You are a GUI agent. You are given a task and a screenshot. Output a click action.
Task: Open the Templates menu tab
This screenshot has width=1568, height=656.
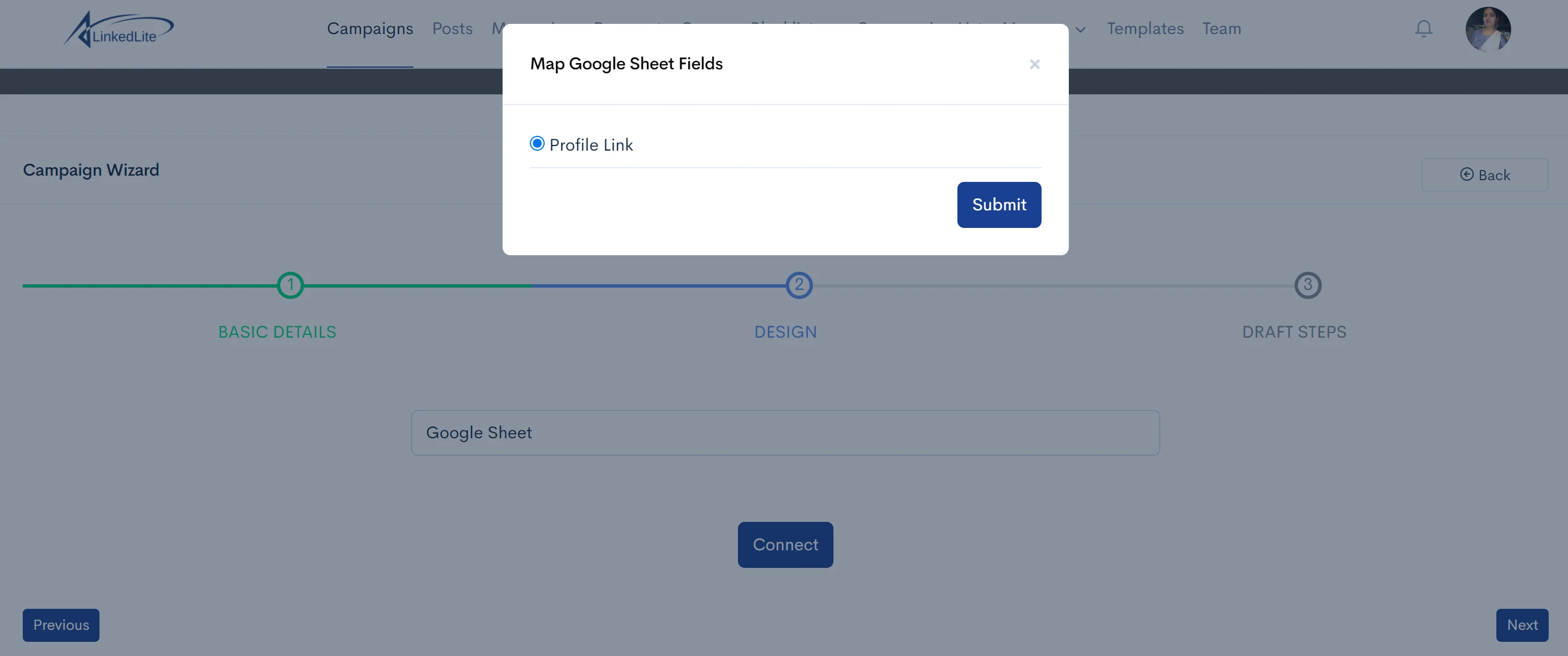(x=1144, y=27)
